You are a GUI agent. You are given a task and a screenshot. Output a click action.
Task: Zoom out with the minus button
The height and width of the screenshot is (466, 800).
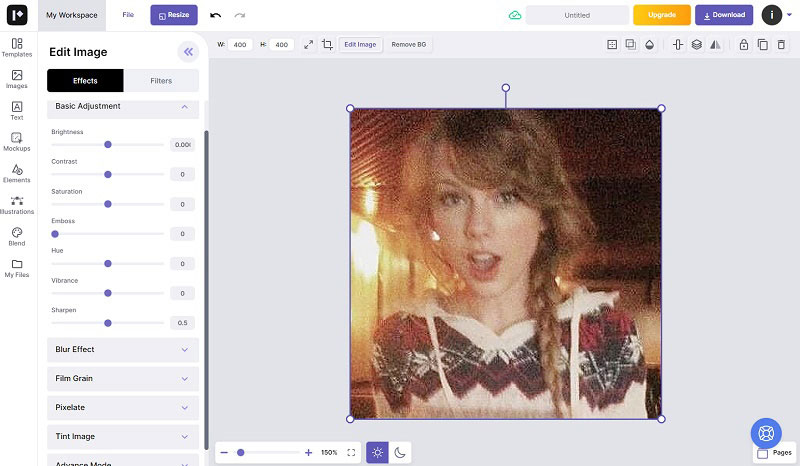click(224, 452)
